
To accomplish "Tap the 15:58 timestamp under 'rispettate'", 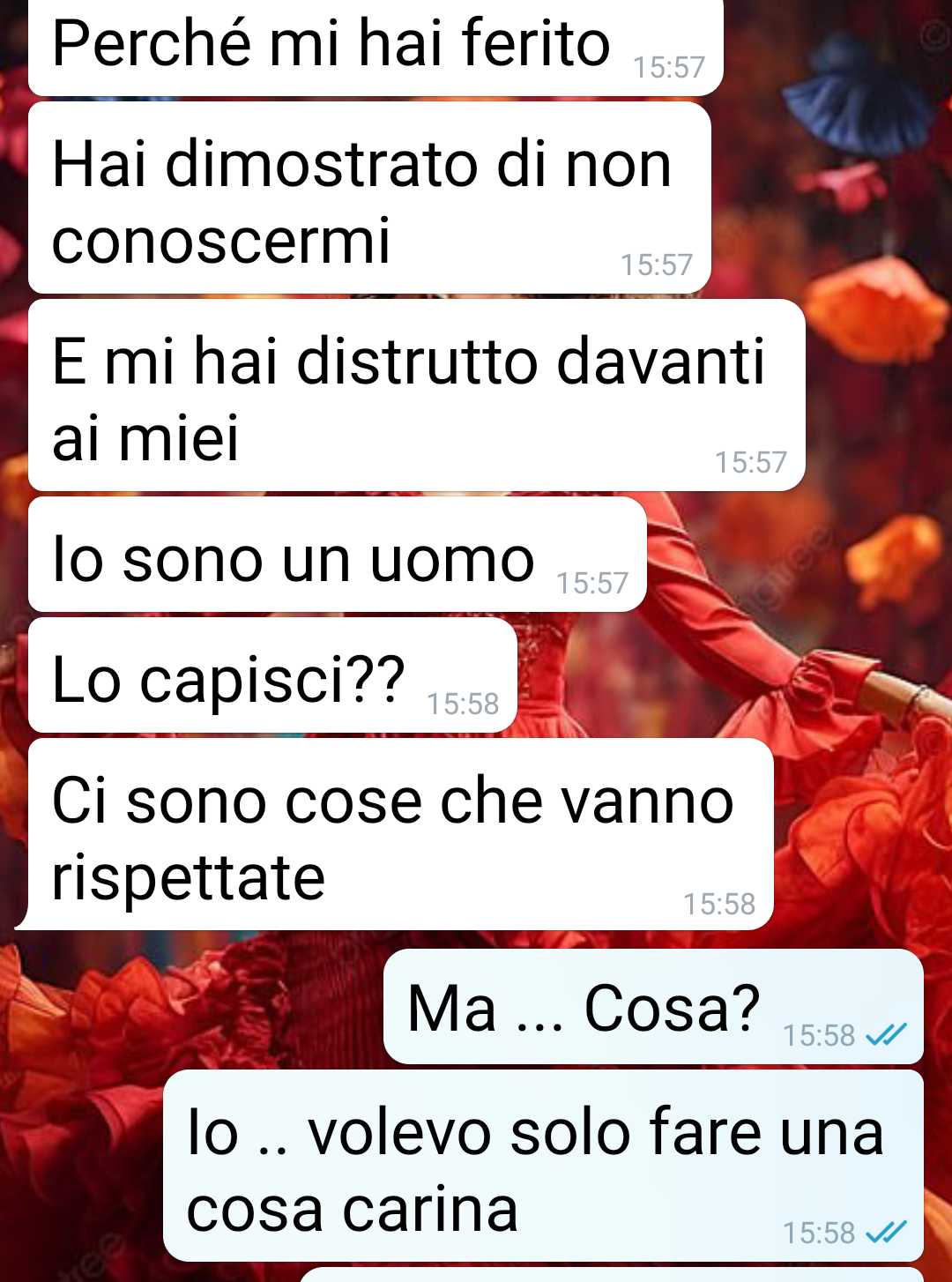I will pyautogui.click(x=719, y=904).
